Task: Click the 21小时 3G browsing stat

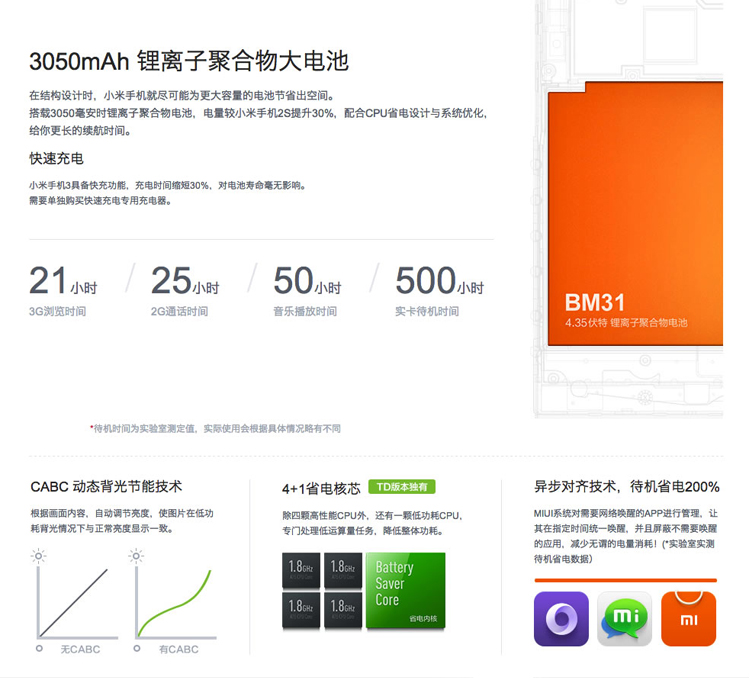Action: [63, 280]
